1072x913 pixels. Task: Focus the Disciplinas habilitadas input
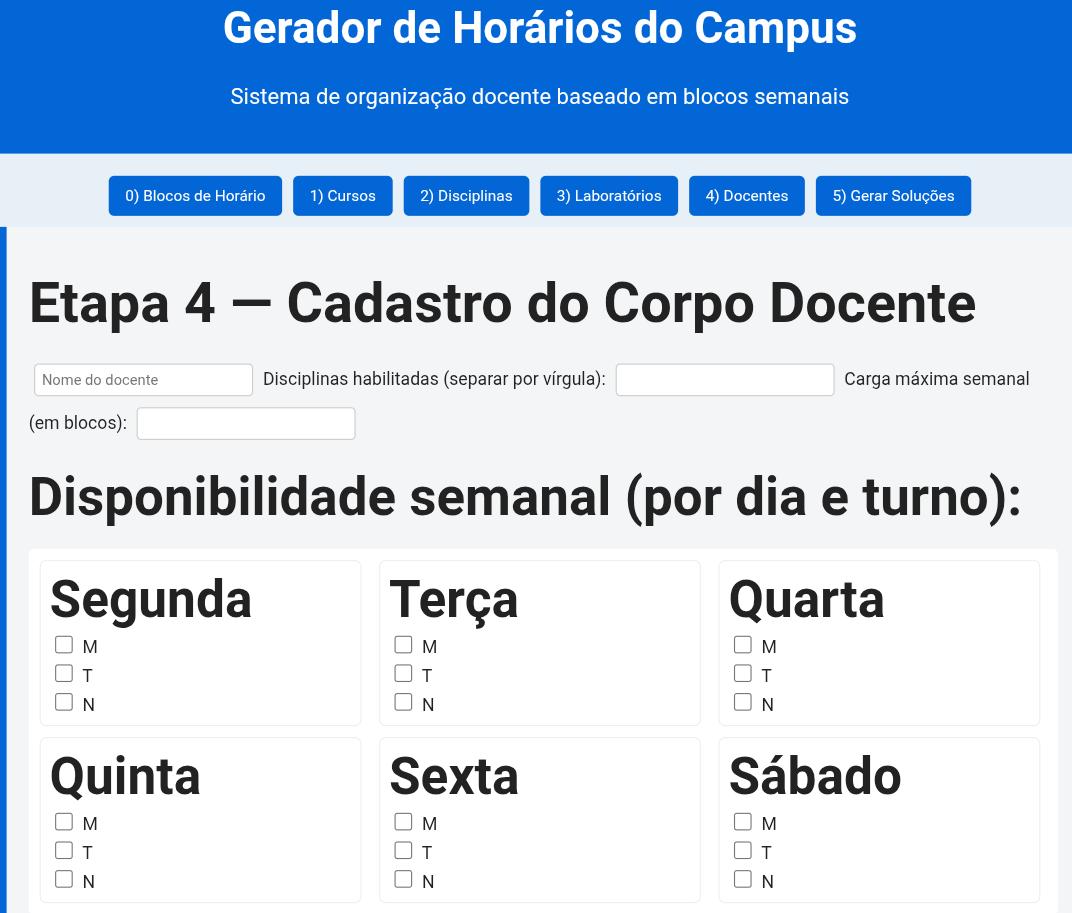coord(724,380)
